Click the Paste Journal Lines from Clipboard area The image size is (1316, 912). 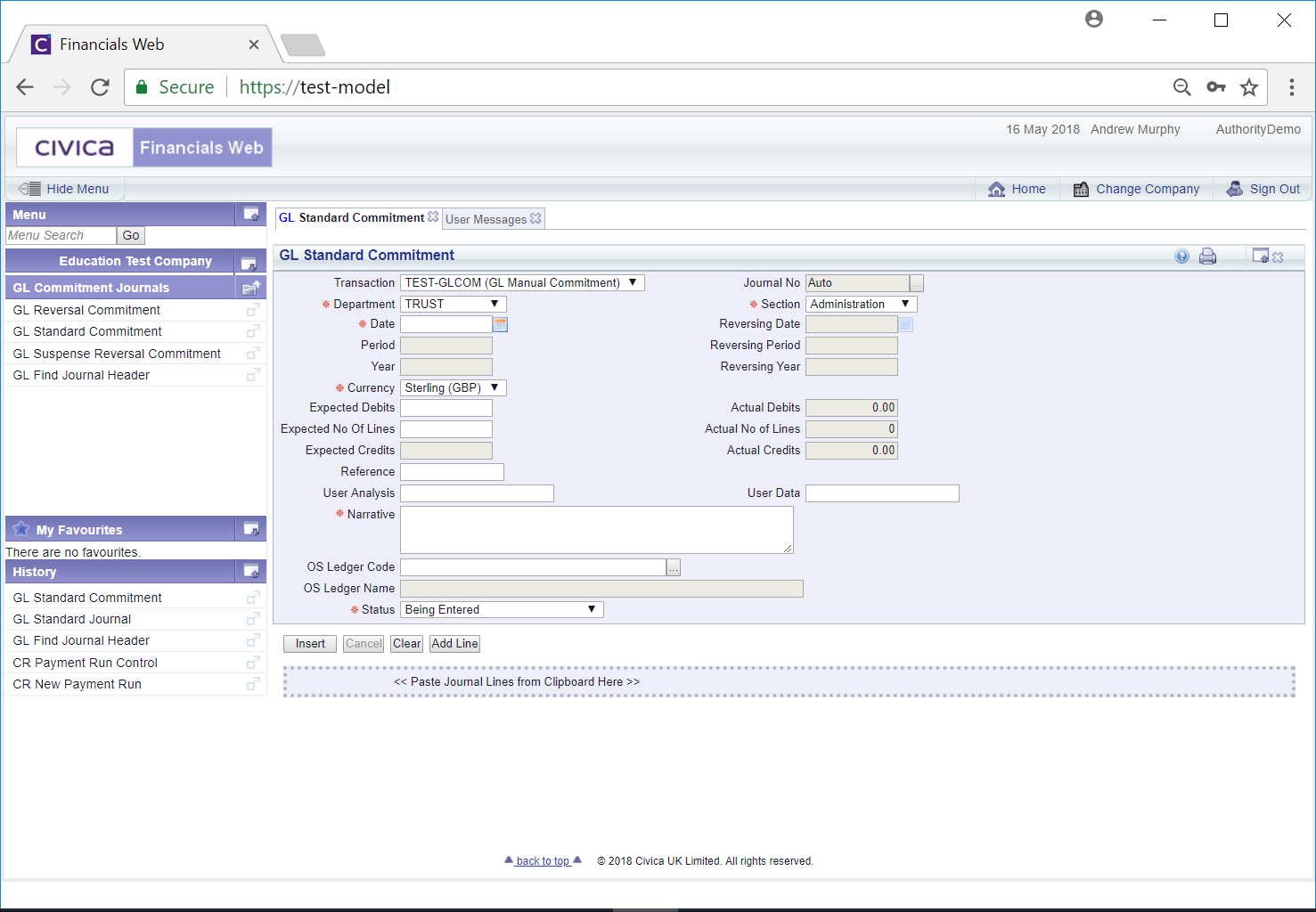point(789,682)
